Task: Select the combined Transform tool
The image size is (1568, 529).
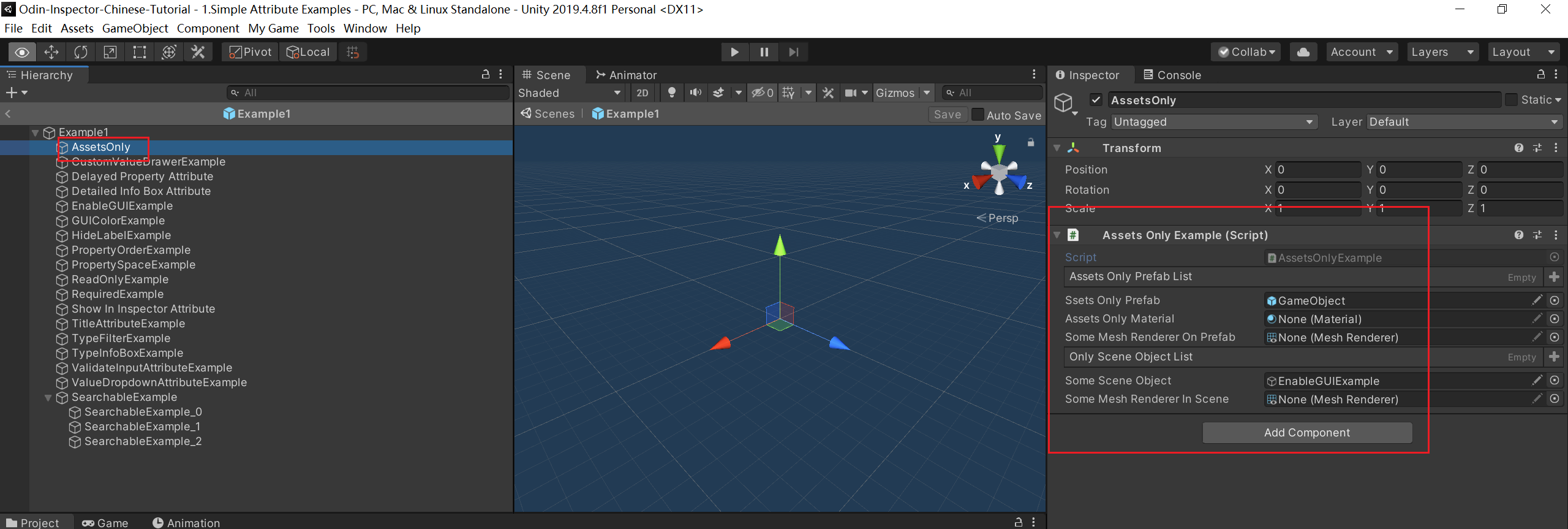Action: [x=169, y=52]
